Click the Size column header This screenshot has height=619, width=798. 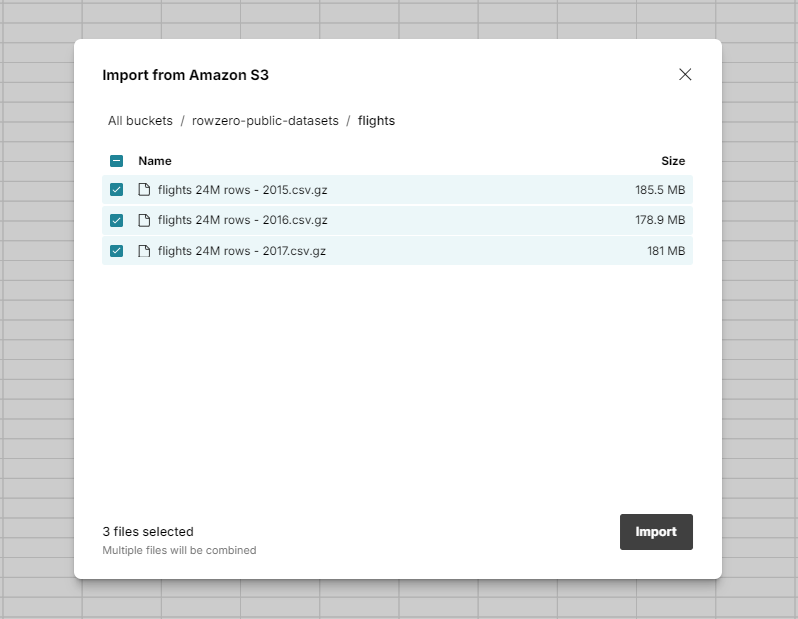(672, 161)
